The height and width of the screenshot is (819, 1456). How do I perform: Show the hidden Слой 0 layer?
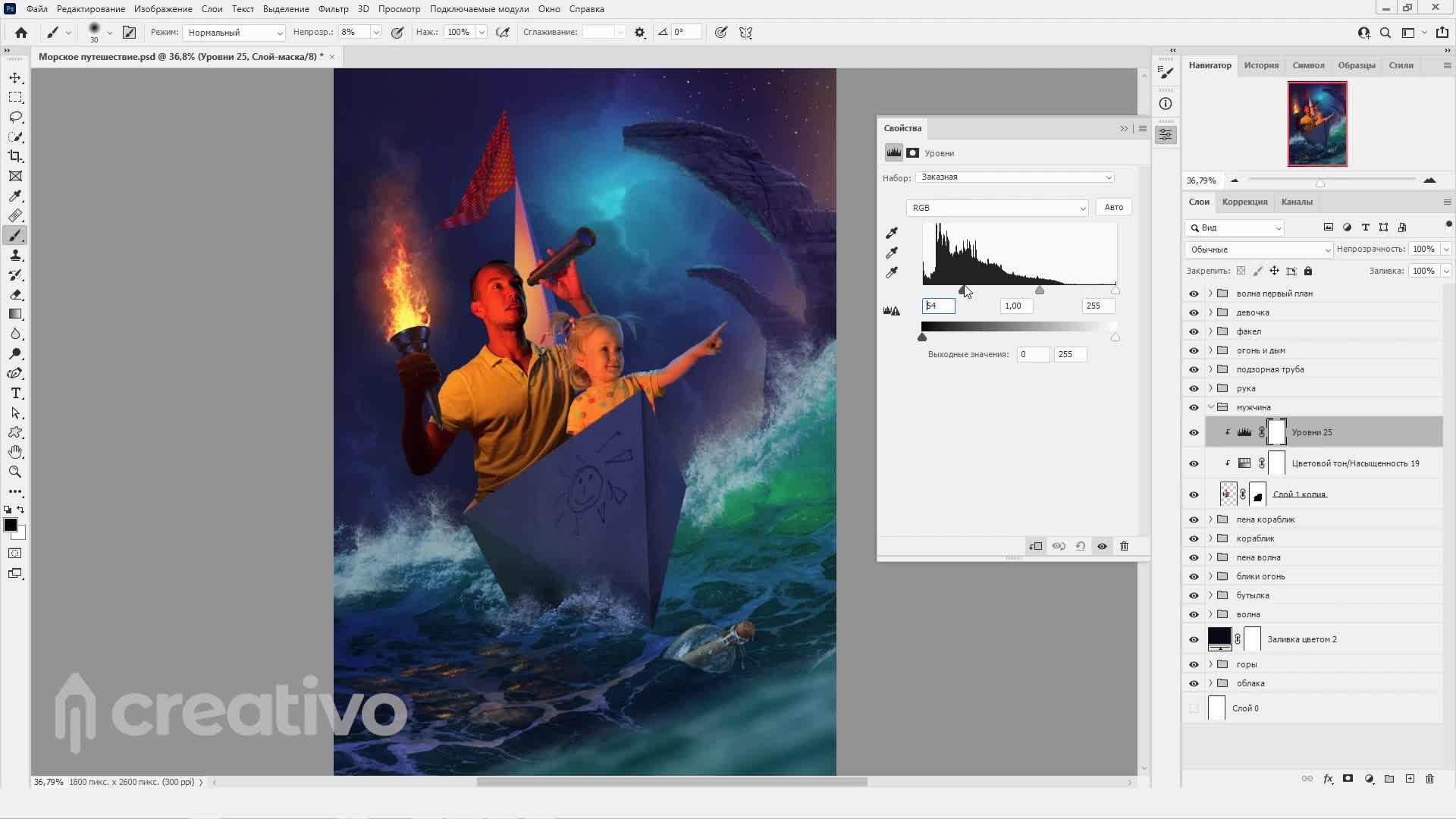pos(1194,708)
